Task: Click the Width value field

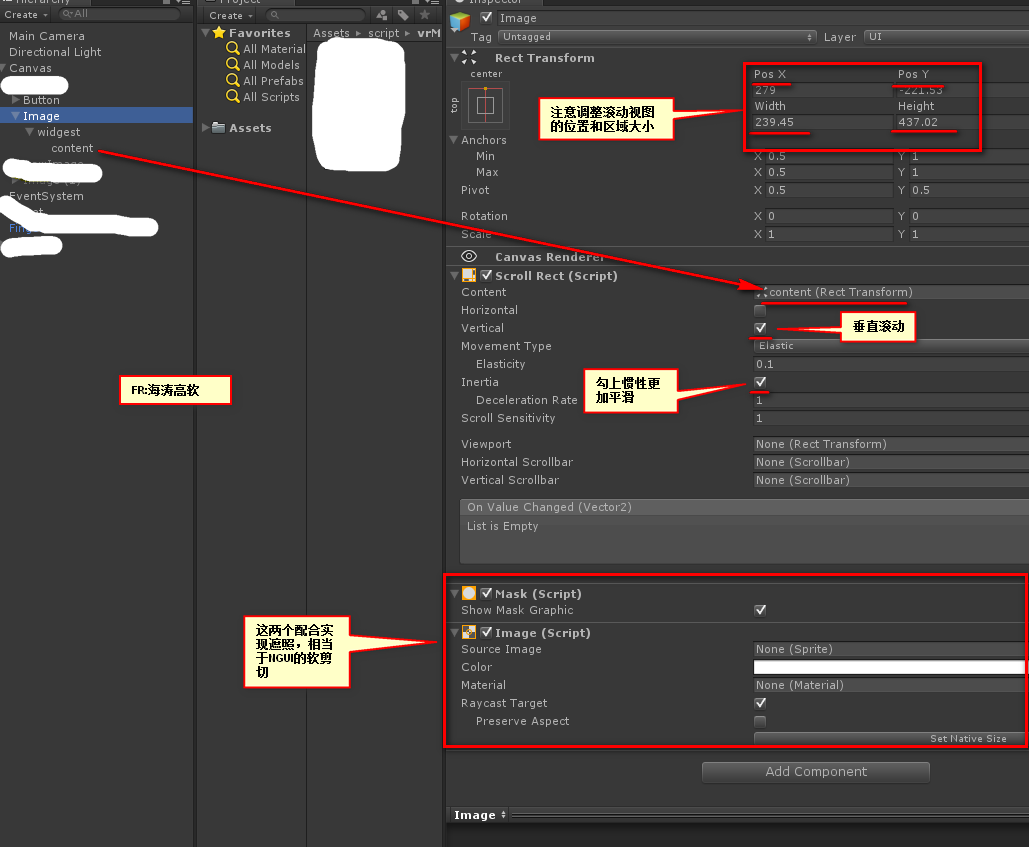Action: [x=822, y=122]
